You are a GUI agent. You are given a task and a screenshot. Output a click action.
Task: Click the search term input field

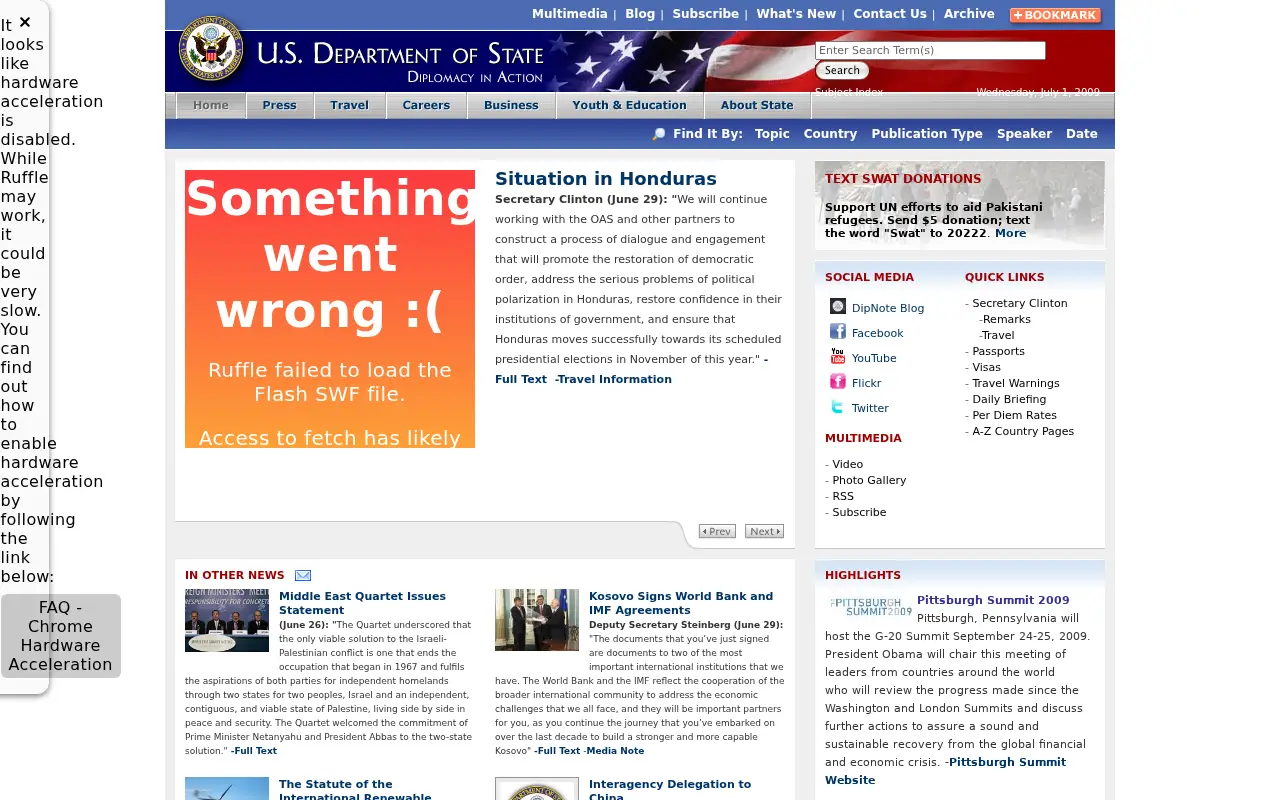click(x=930, y=50)
